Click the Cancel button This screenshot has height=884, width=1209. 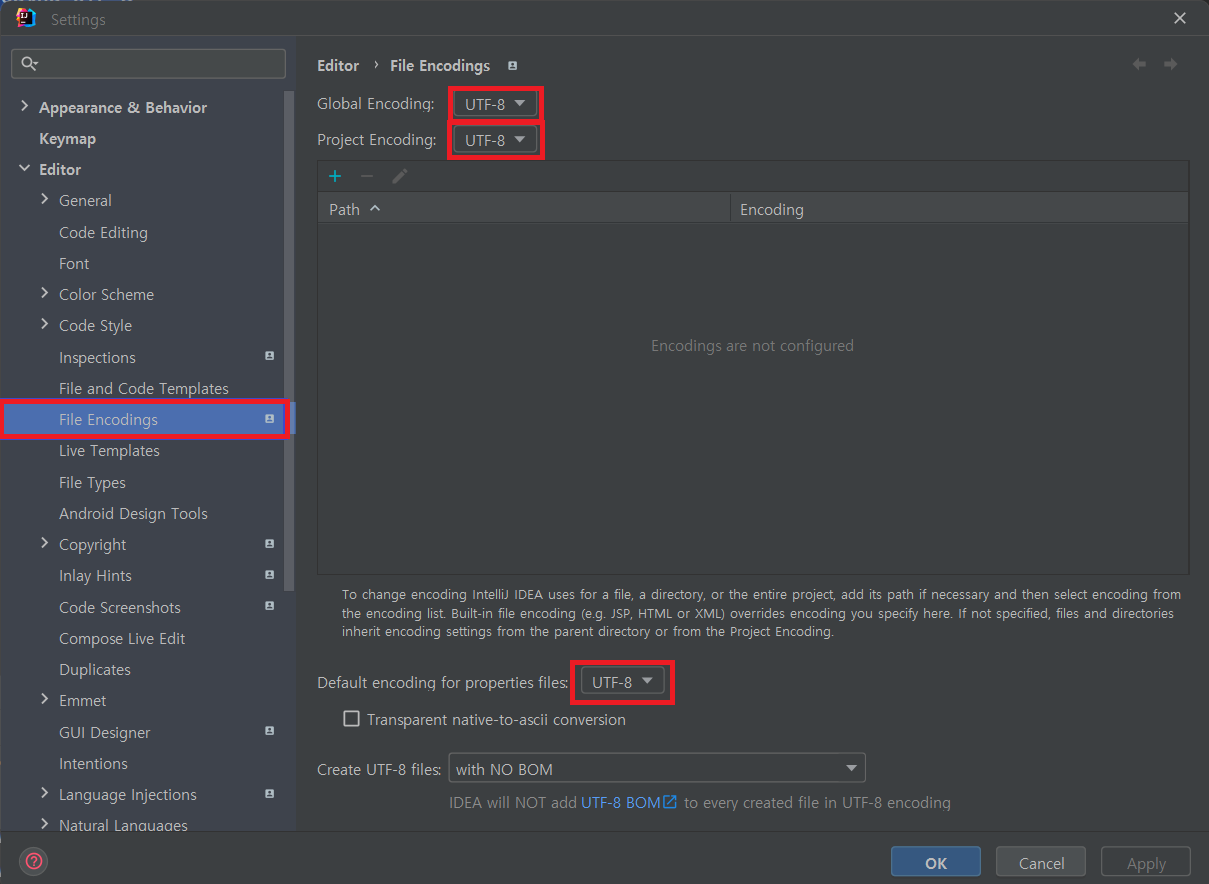point(1041,863)
